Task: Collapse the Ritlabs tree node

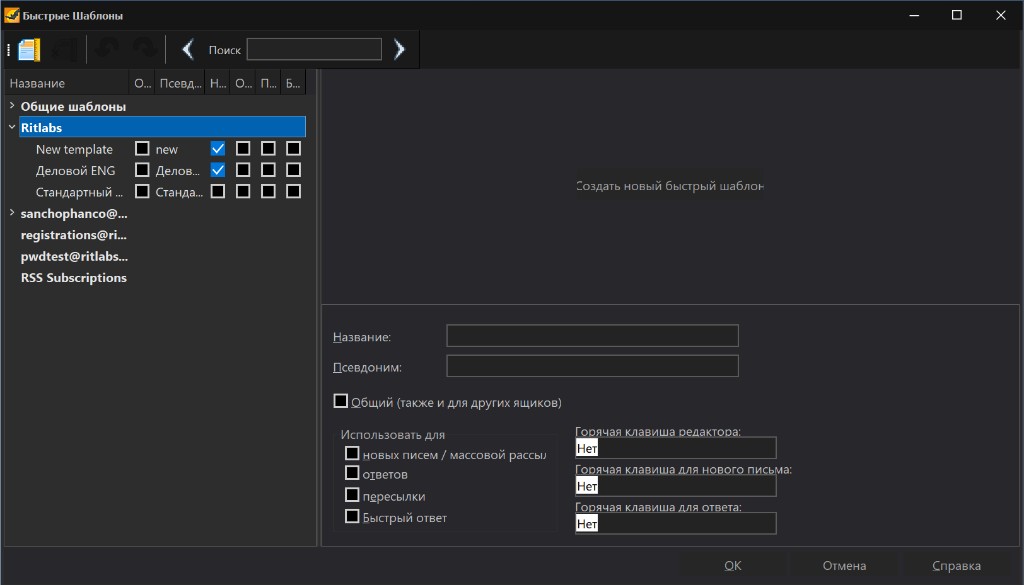Action: (x=12, y=127)
